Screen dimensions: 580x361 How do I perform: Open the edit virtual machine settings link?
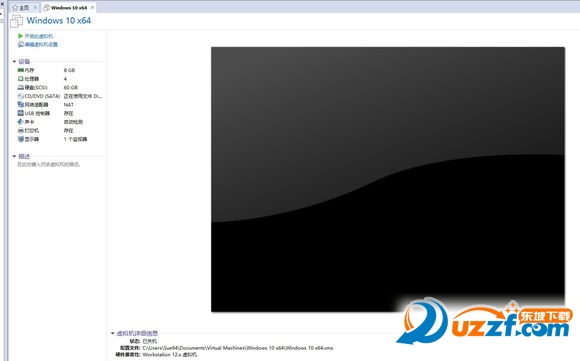(x=41, y=44)
